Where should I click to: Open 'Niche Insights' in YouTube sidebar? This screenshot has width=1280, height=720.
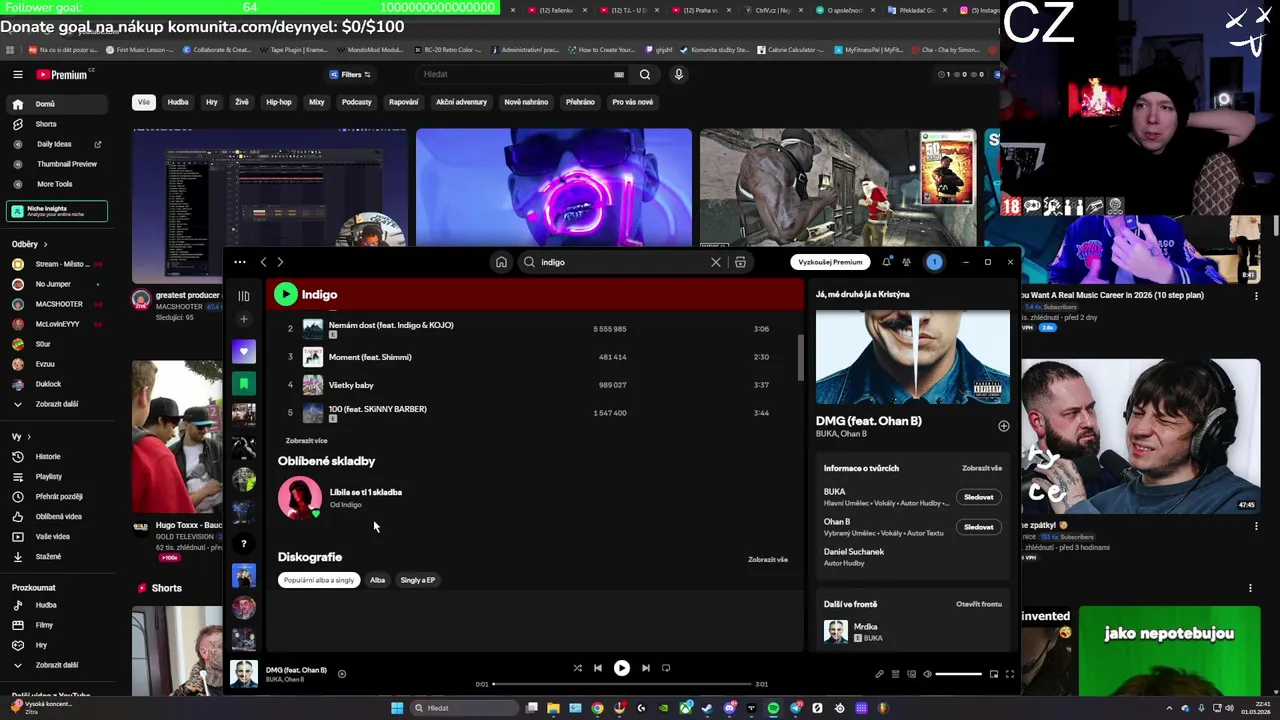point(56,211)
